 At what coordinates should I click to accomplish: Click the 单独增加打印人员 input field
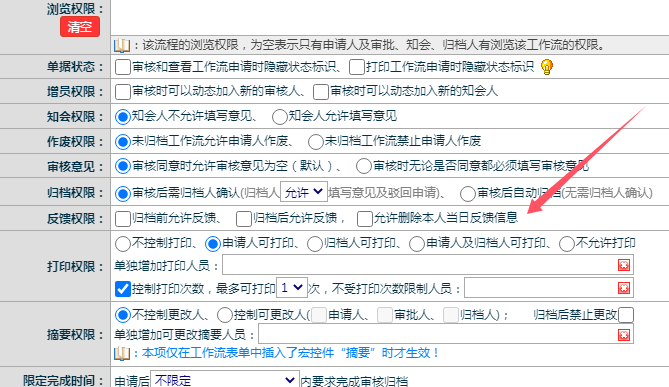[x=420, y=265]
